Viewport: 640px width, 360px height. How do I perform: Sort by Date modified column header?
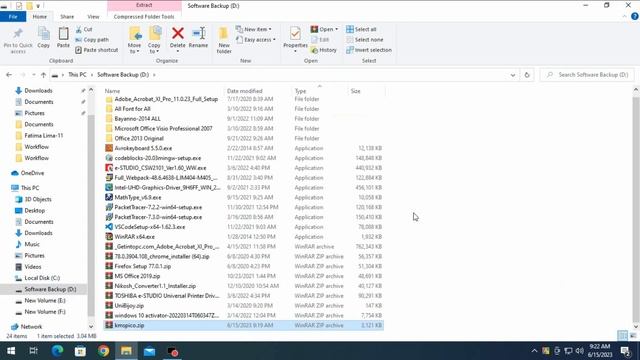244,91
